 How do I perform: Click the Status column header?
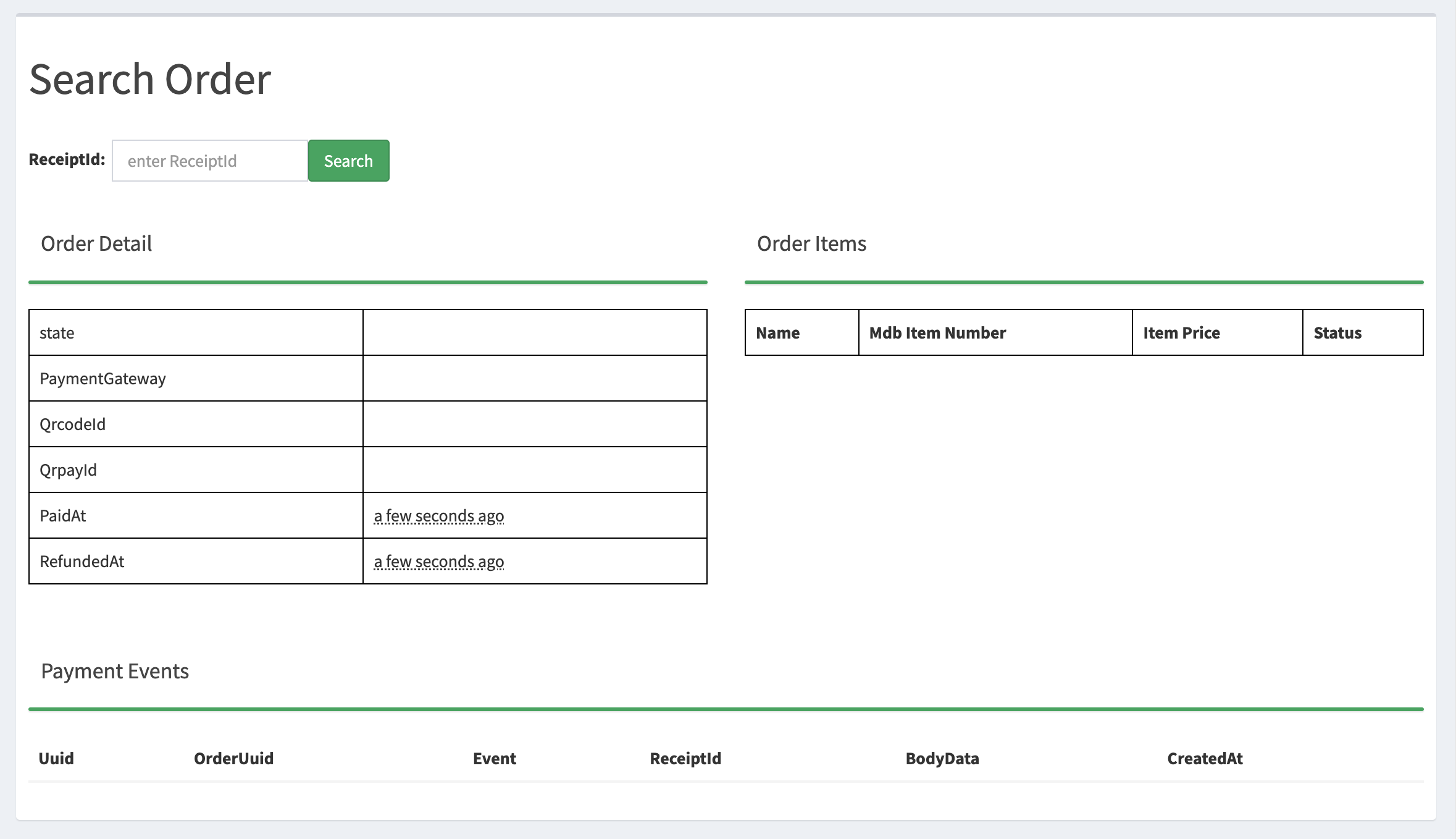tap(1337, 333)
